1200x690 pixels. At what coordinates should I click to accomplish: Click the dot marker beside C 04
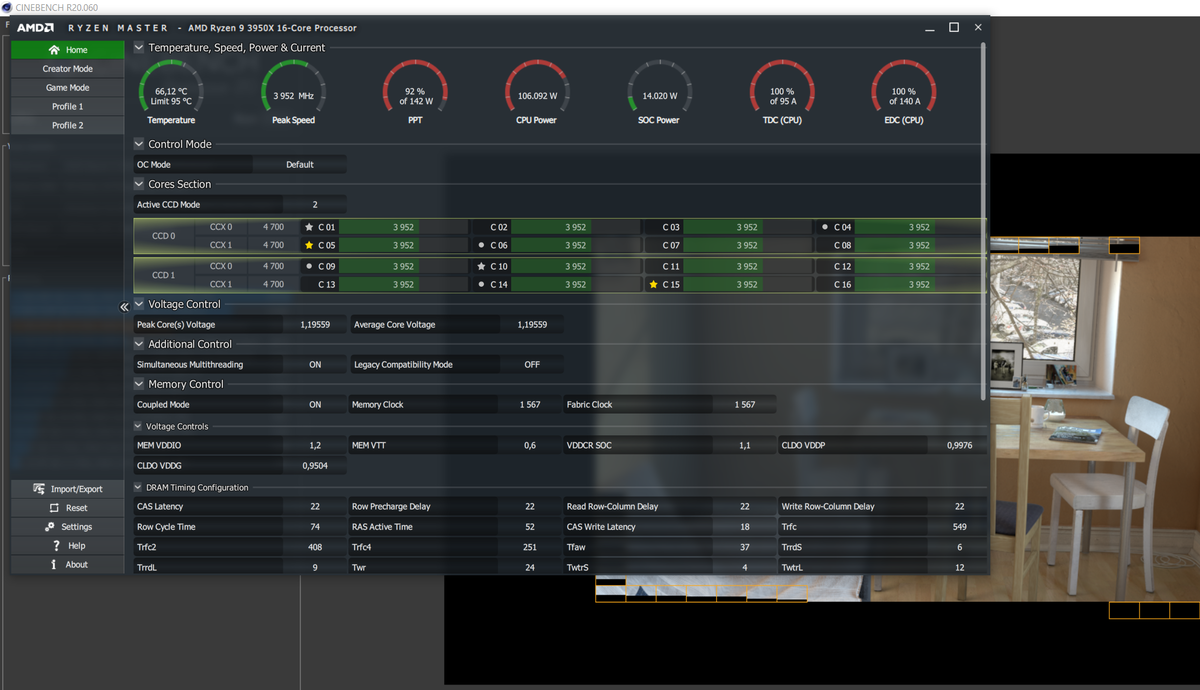(x=825, y=227)
